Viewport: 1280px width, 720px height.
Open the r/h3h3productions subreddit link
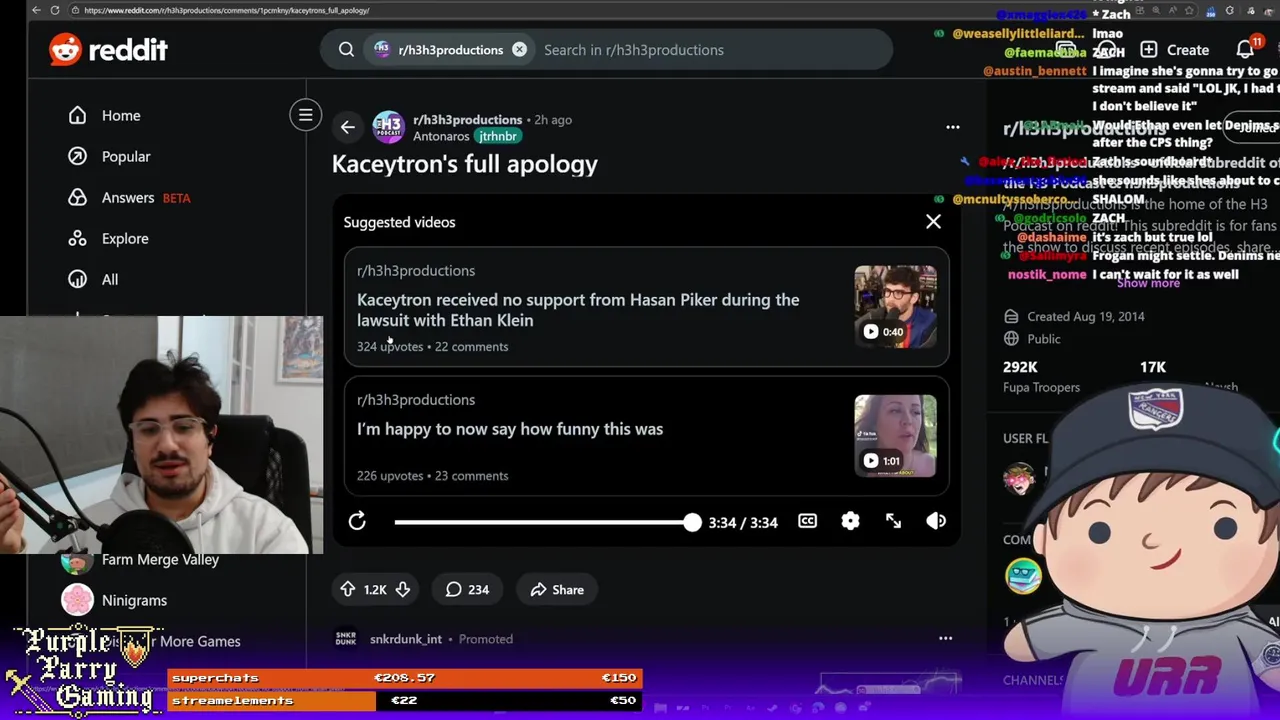[468, 119]
